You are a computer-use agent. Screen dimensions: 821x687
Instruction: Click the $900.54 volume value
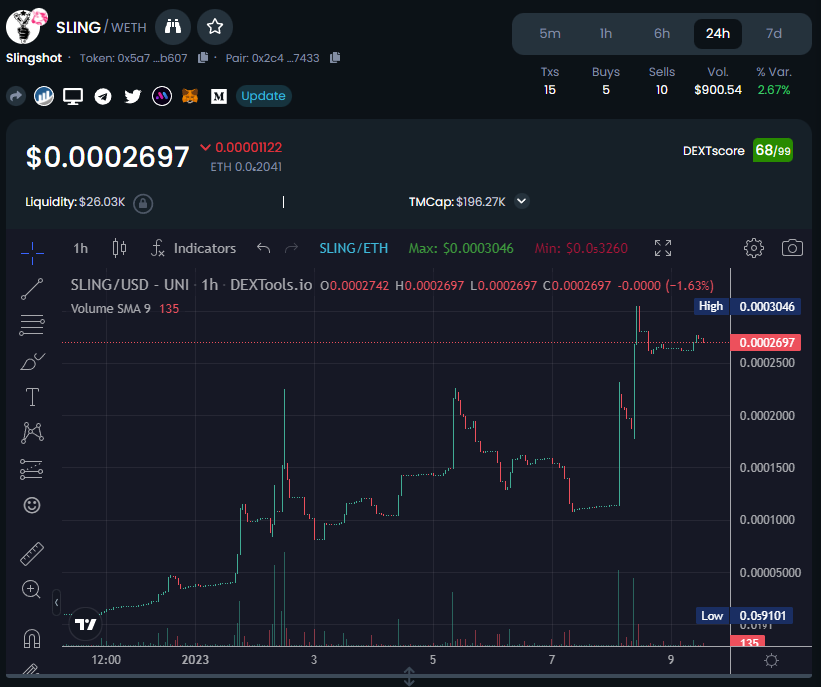(718, 90)
